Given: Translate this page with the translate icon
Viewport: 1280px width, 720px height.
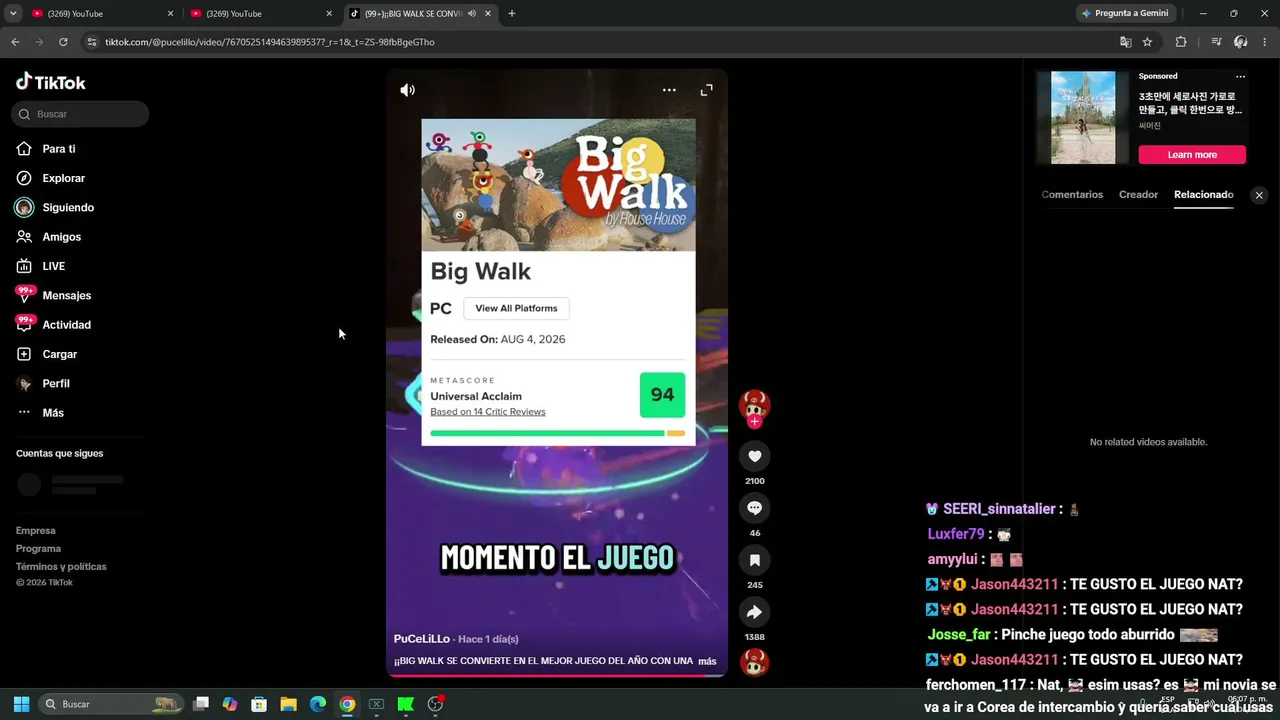Looking at the screenshot, I should click(1126, 42).
